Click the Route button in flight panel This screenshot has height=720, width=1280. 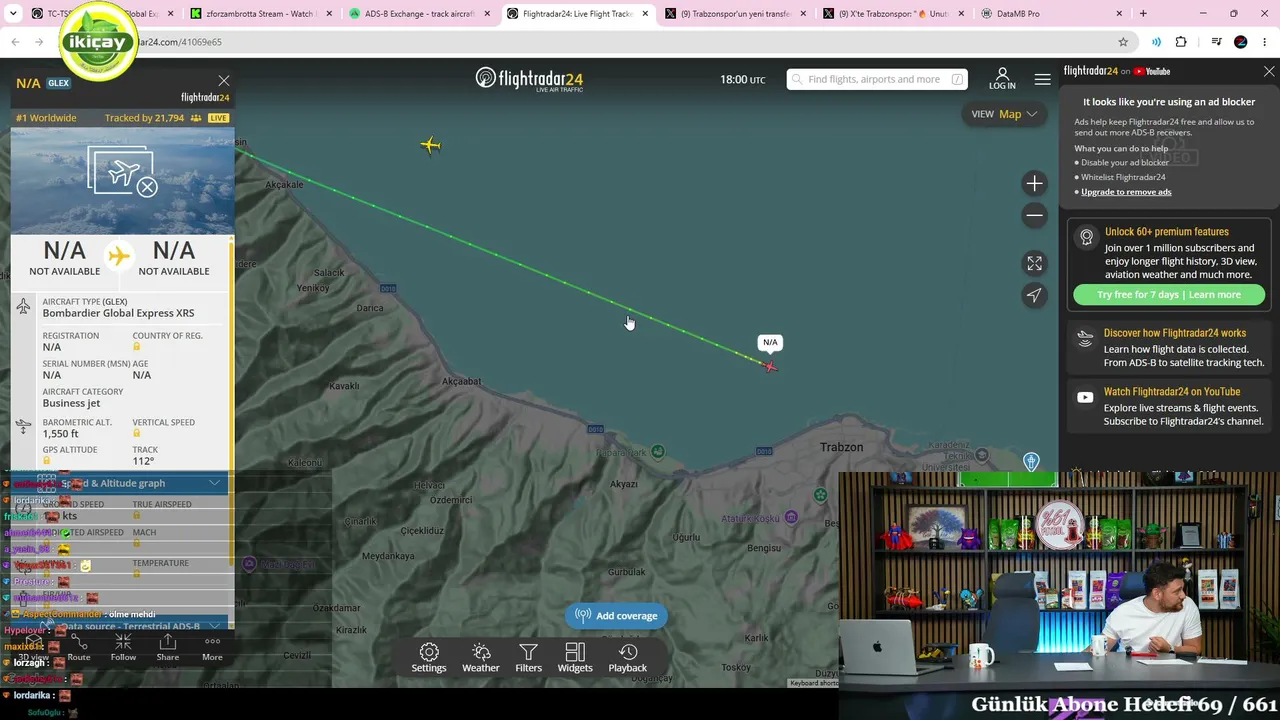click(79, 648)
